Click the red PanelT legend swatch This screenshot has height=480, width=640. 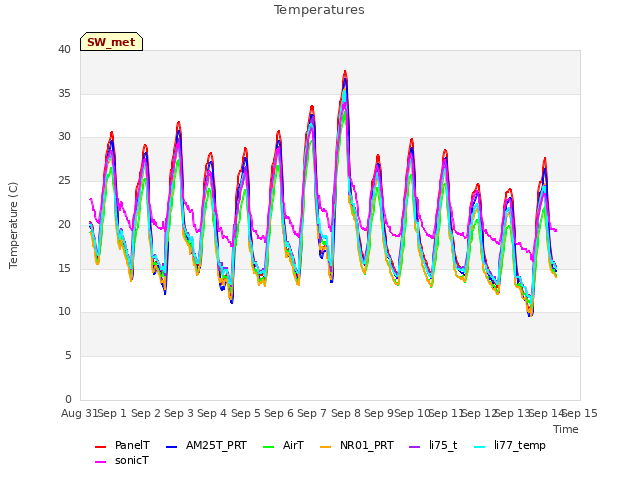click(100, 447)
